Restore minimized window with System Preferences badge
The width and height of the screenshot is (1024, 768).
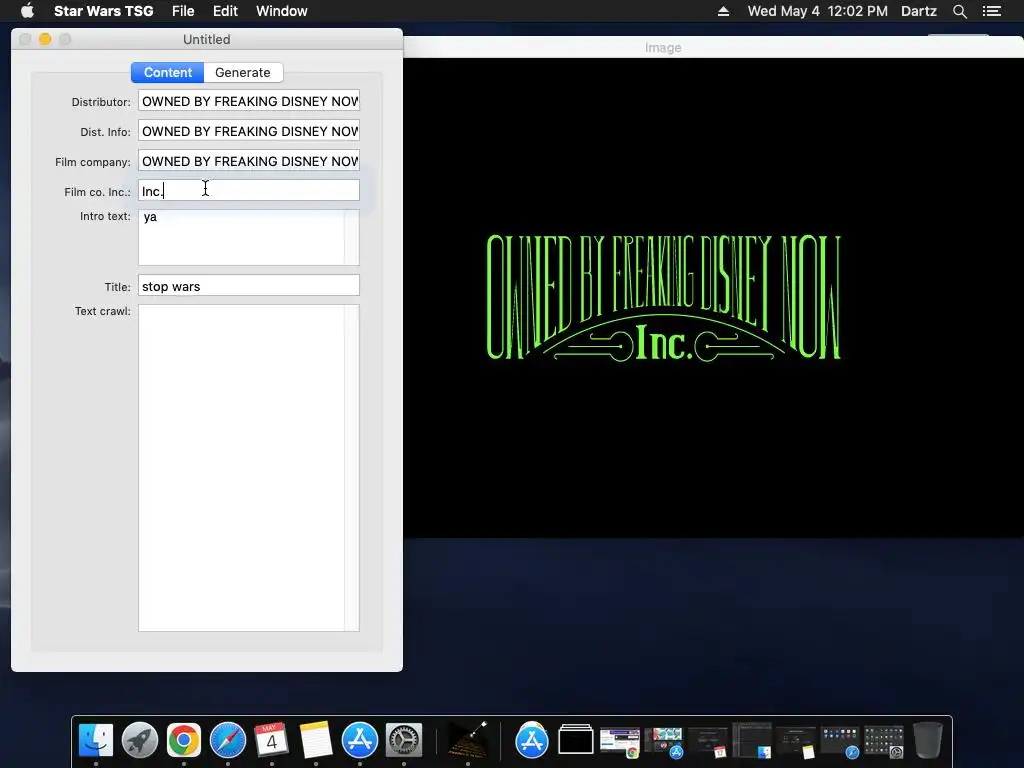click(884, 742)
